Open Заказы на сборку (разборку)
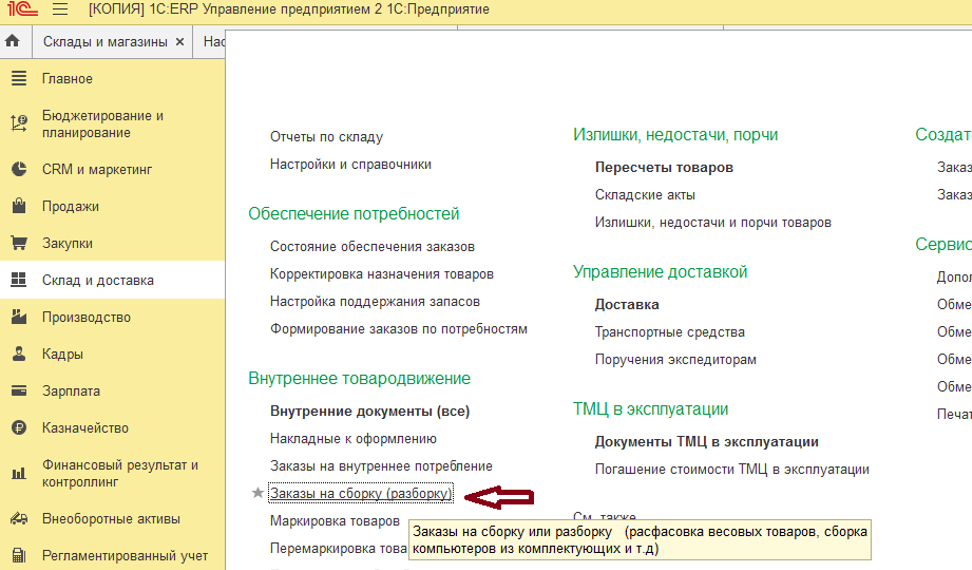The width and height of the screenshot is (972, 570). [x=361, y=494]
